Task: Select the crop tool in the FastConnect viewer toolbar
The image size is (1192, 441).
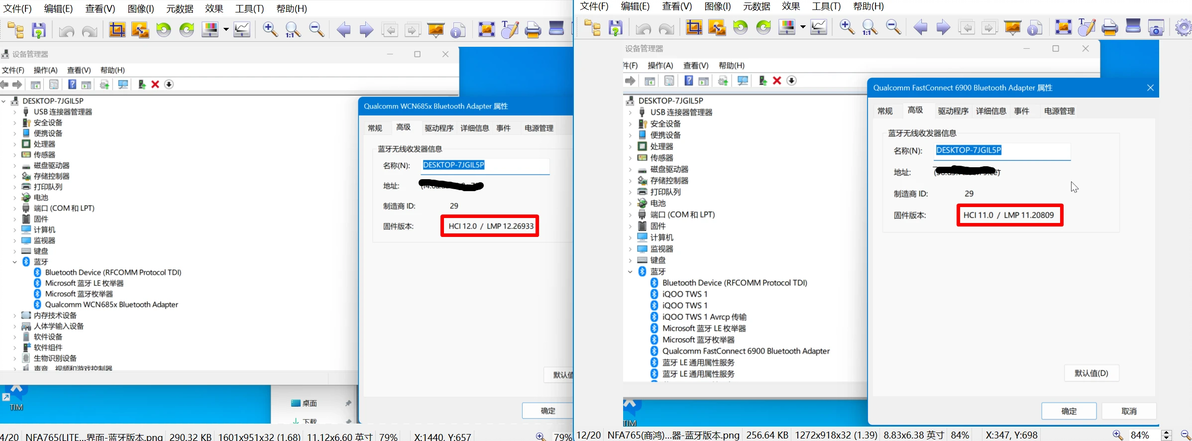Action: [x=693, y=27]
